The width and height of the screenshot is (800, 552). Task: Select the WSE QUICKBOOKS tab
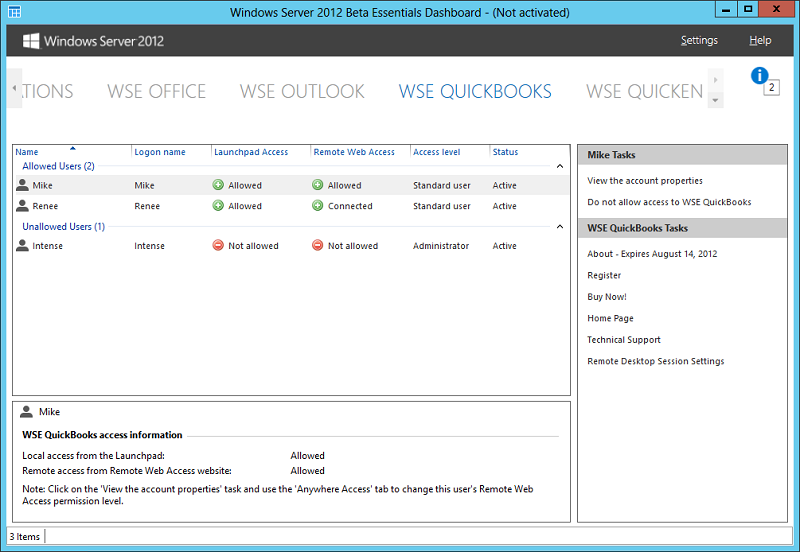475,91
